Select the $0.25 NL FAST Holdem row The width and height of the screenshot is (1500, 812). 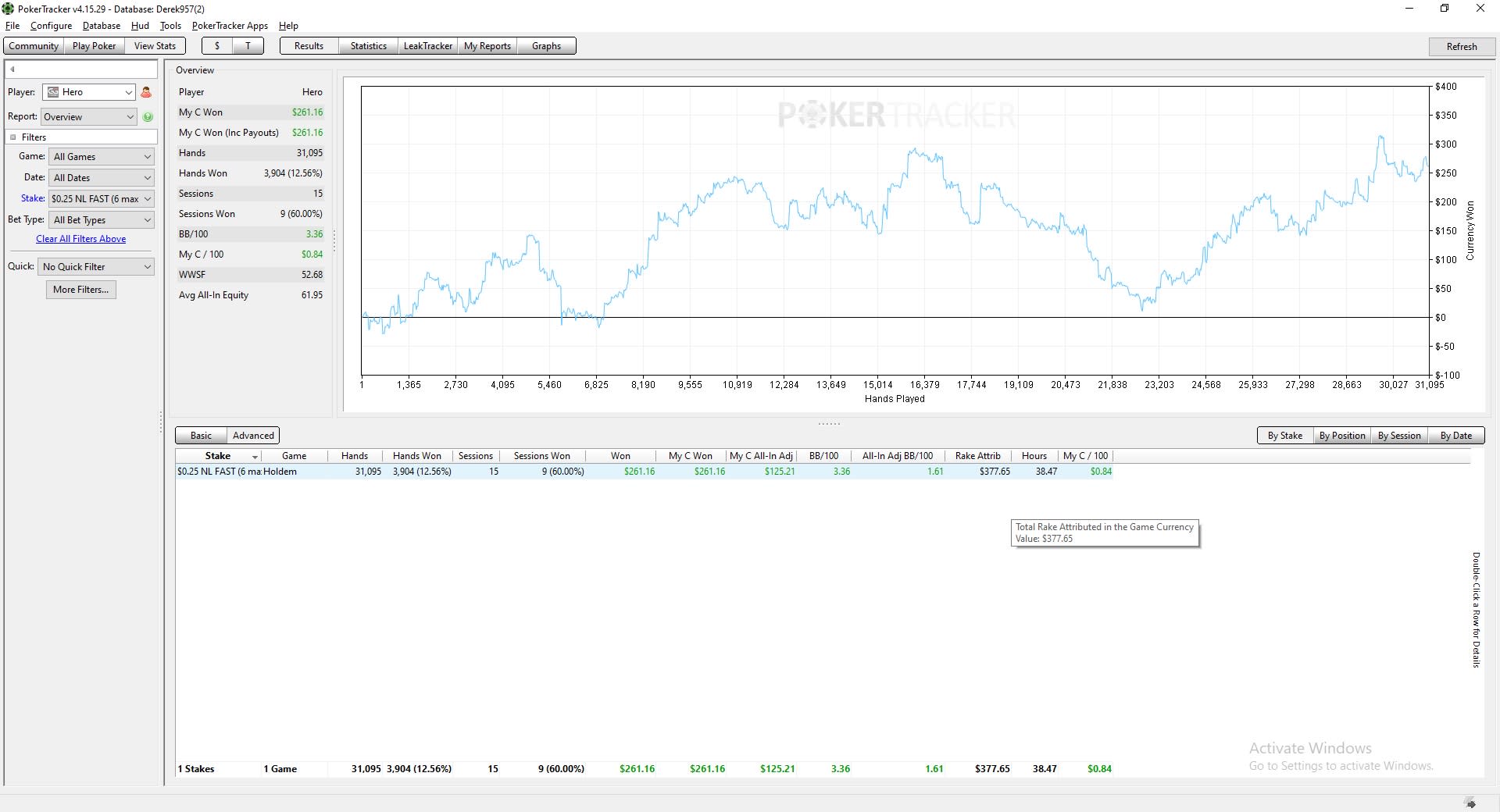(x=645, y=472)
